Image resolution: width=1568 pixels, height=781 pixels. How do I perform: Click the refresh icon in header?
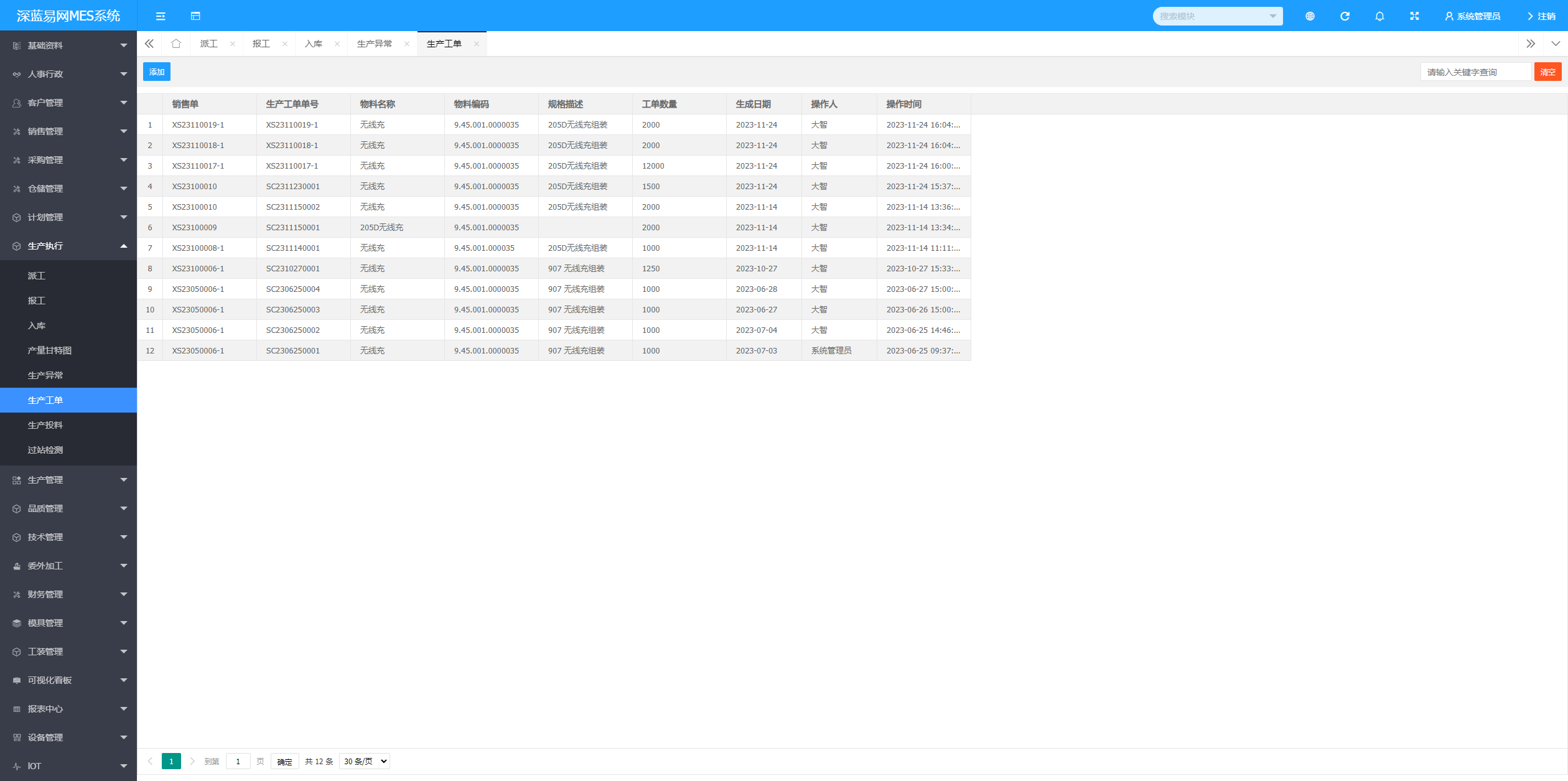click(x=1345, y=16)
